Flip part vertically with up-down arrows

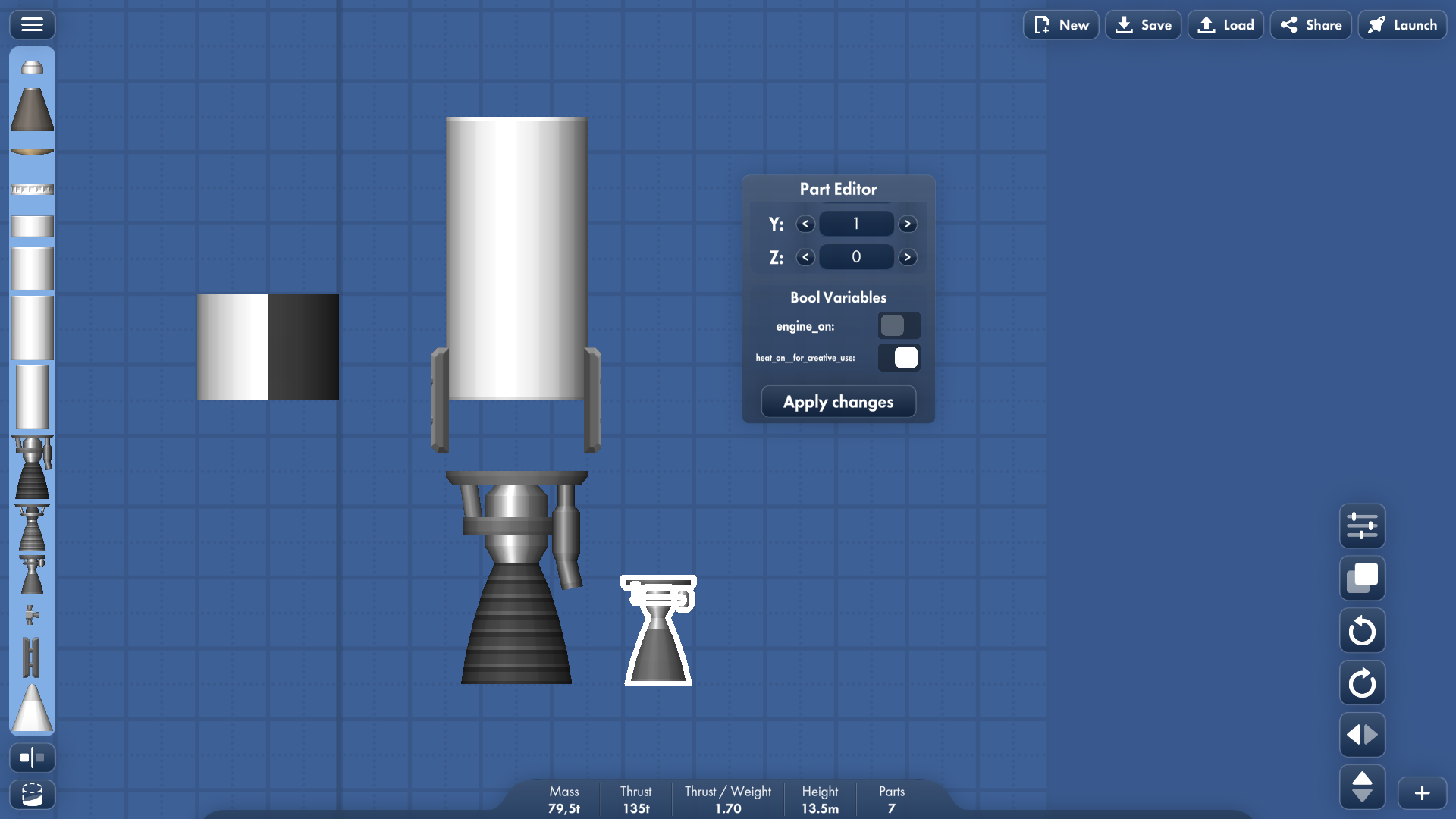pos(1362,786)
